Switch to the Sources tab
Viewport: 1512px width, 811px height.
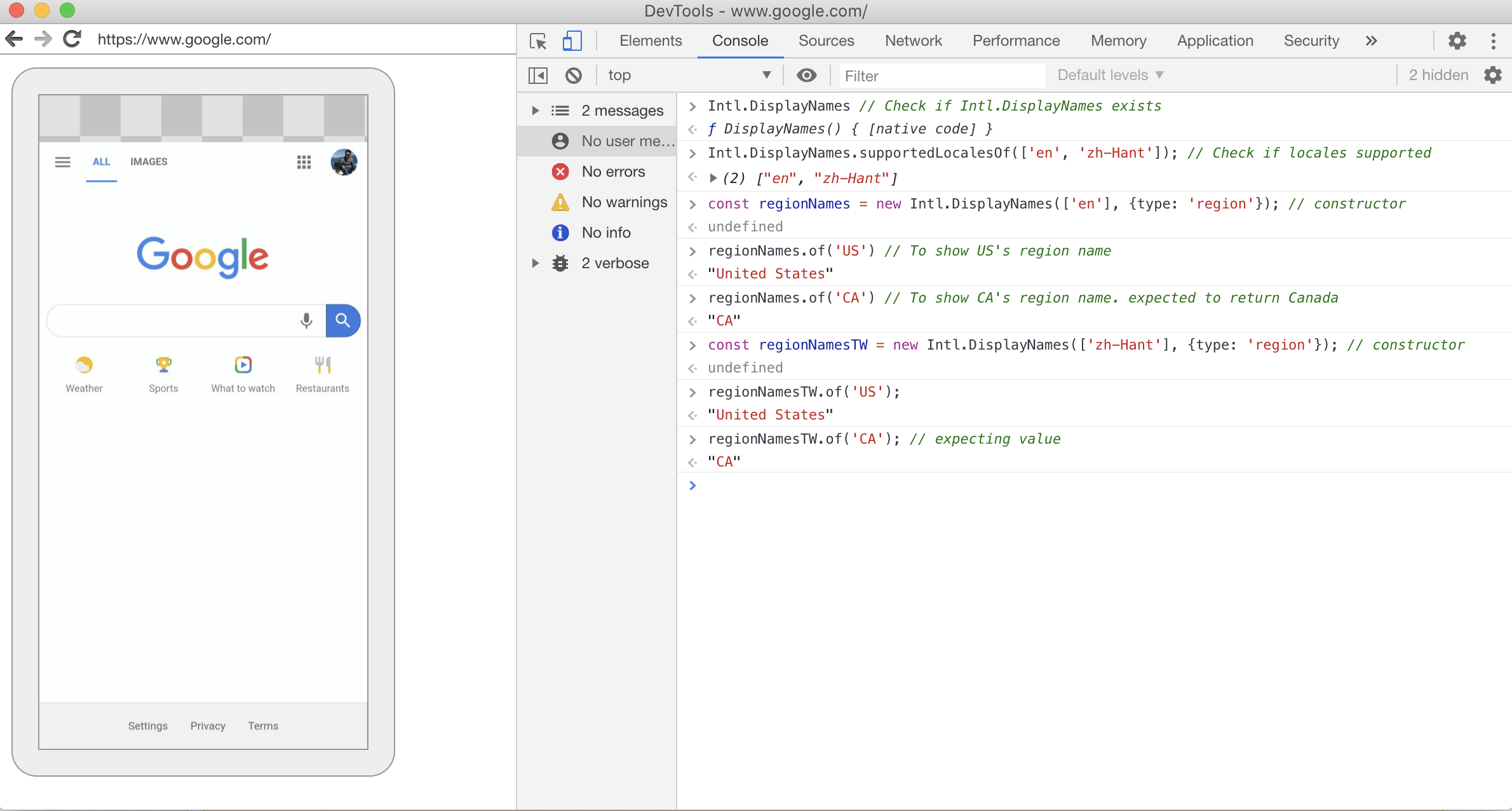(x=826, y=41)
